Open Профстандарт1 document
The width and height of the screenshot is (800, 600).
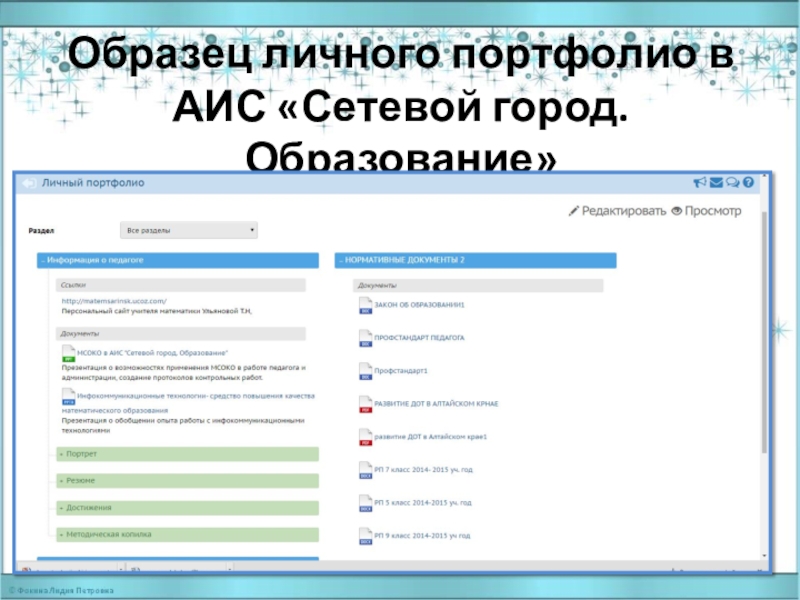(x=401, y=371)
